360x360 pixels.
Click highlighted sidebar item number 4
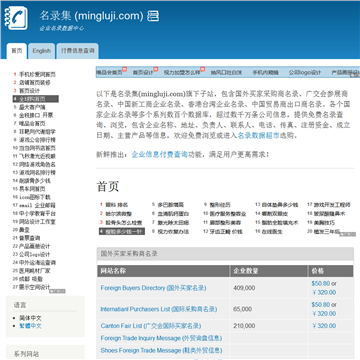point(36,99)
